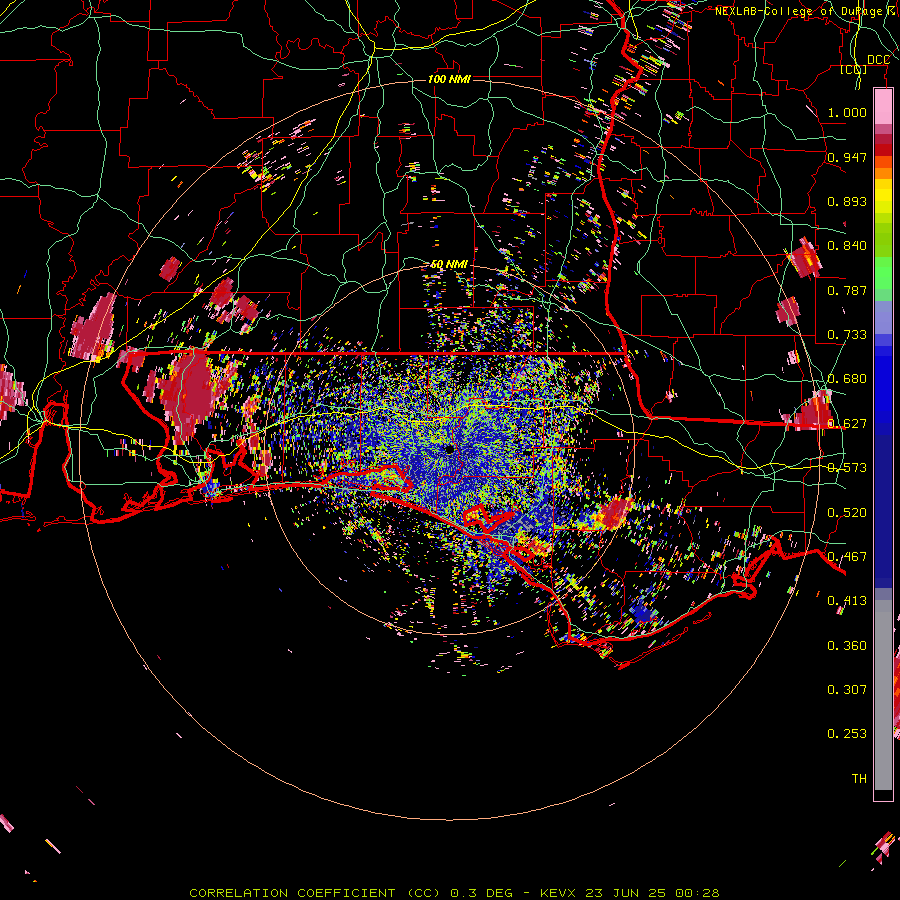Select the 0.733 scale value
900x900 pixels.
(847, 335)
